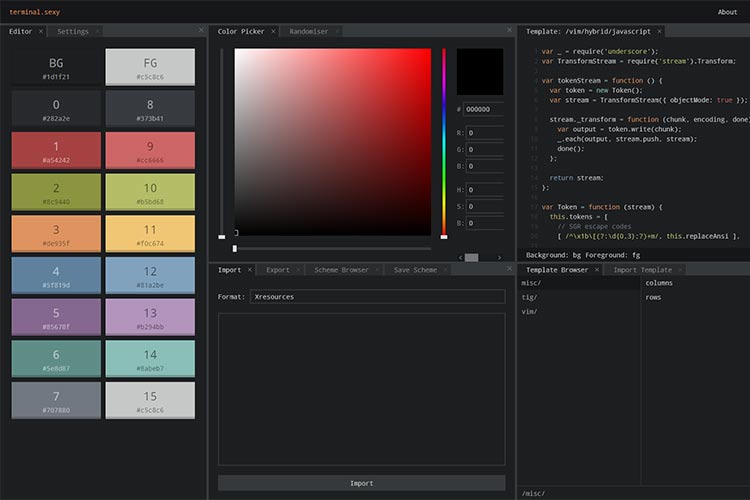The width and height of the screenshot is (750, 500).
Task: Click the color picker scrollbar right arrow
Action: 499,257
